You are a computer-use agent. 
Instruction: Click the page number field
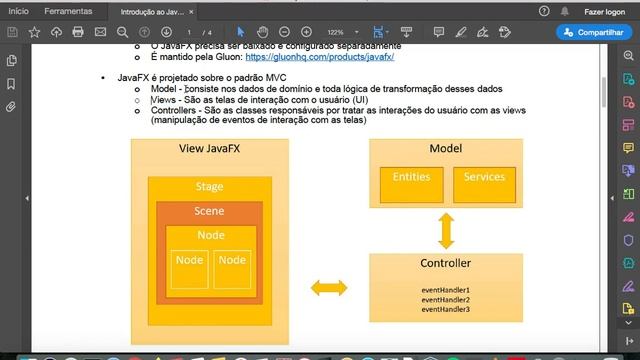[x=189, y=32]
